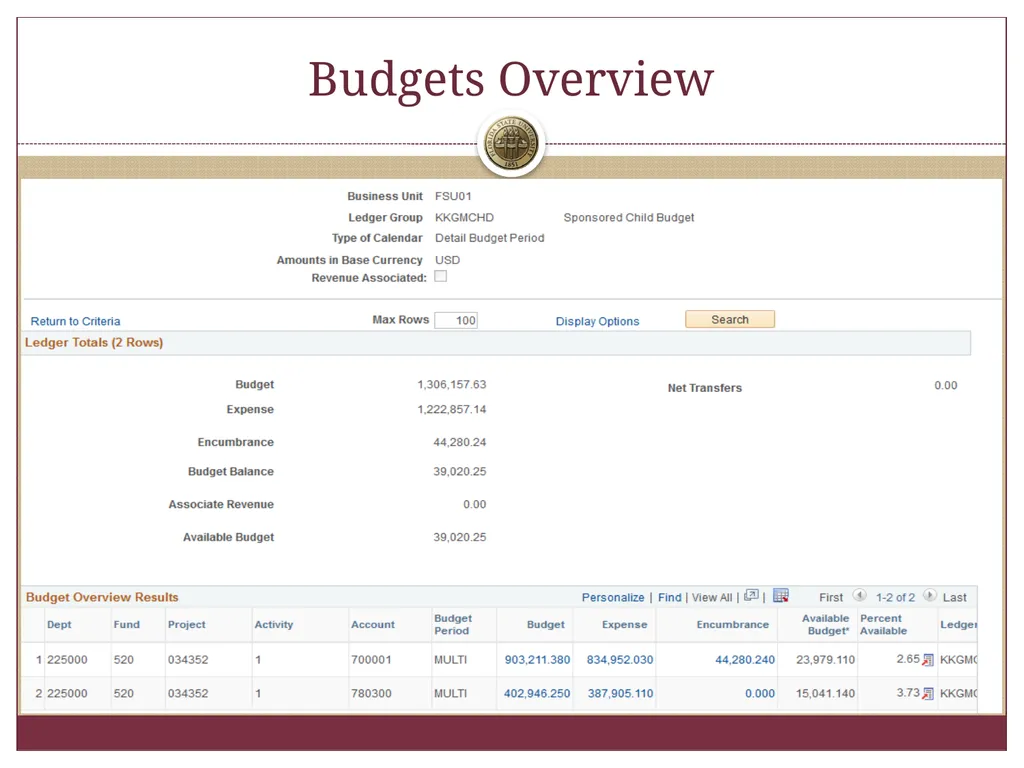Open Display Options link
The height and width of the screenshot is (768, 1024).
[597, 321]
